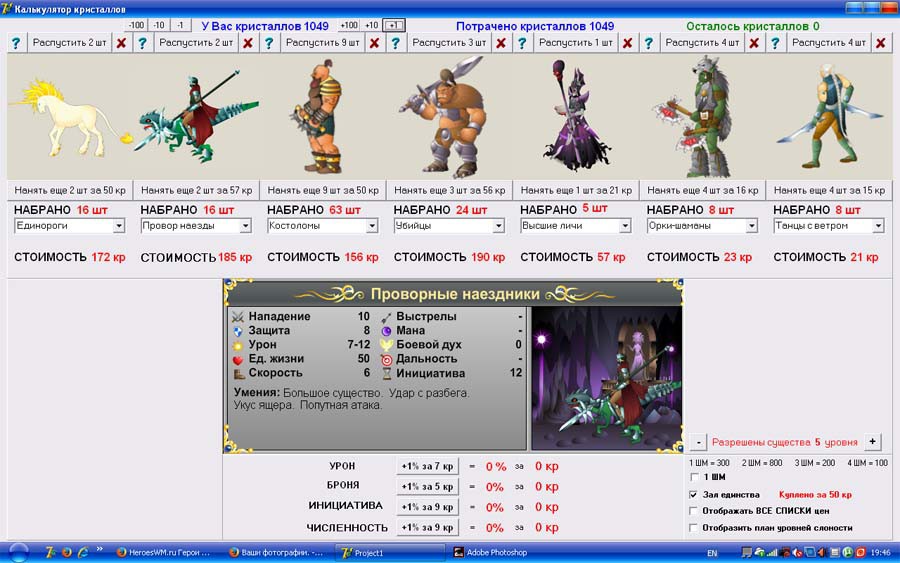The height and width of the screenshot is (563, 900).
Task: Dismiss 3 units with Распустить 3 шт
Action: pos(449,43)
